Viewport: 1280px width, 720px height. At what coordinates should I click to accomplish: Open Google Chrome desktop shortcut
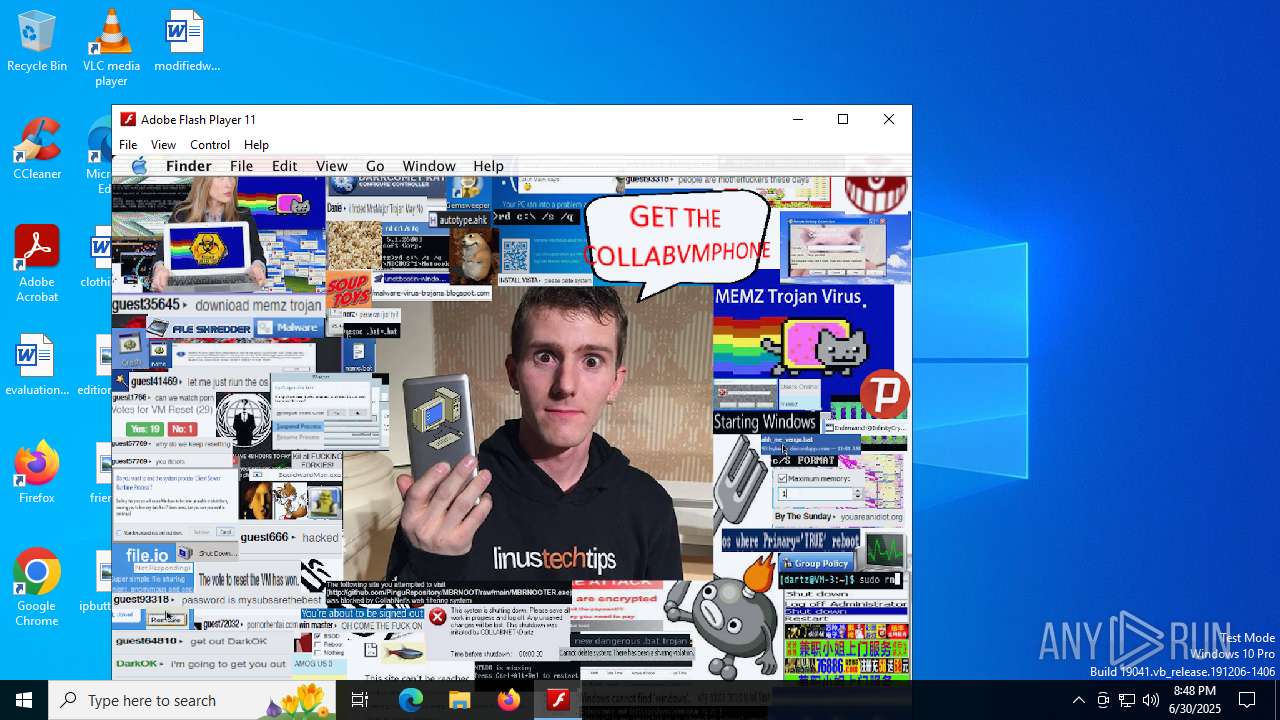click(x=37, y=588)
